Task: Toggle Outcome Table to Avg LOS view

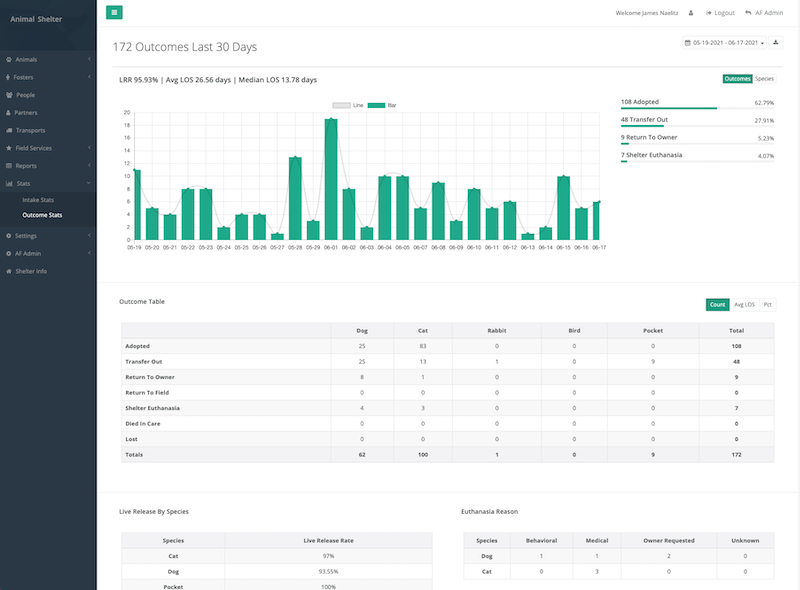Action: (x=743, y=304)
